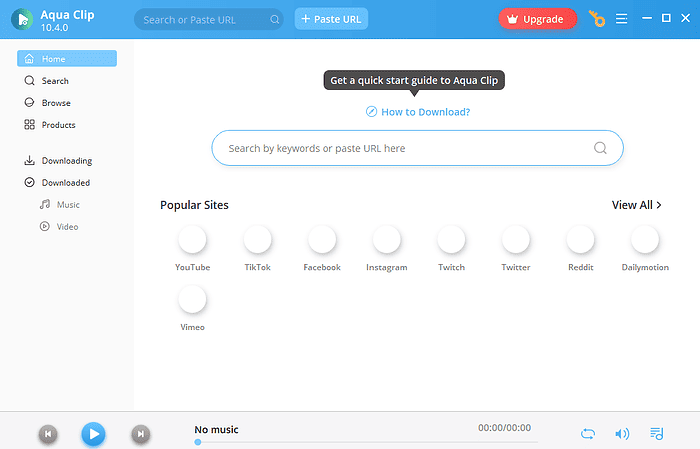Go to Home in sidebar
This screenshot has width=700, height=449.
(x=67, y=58)
